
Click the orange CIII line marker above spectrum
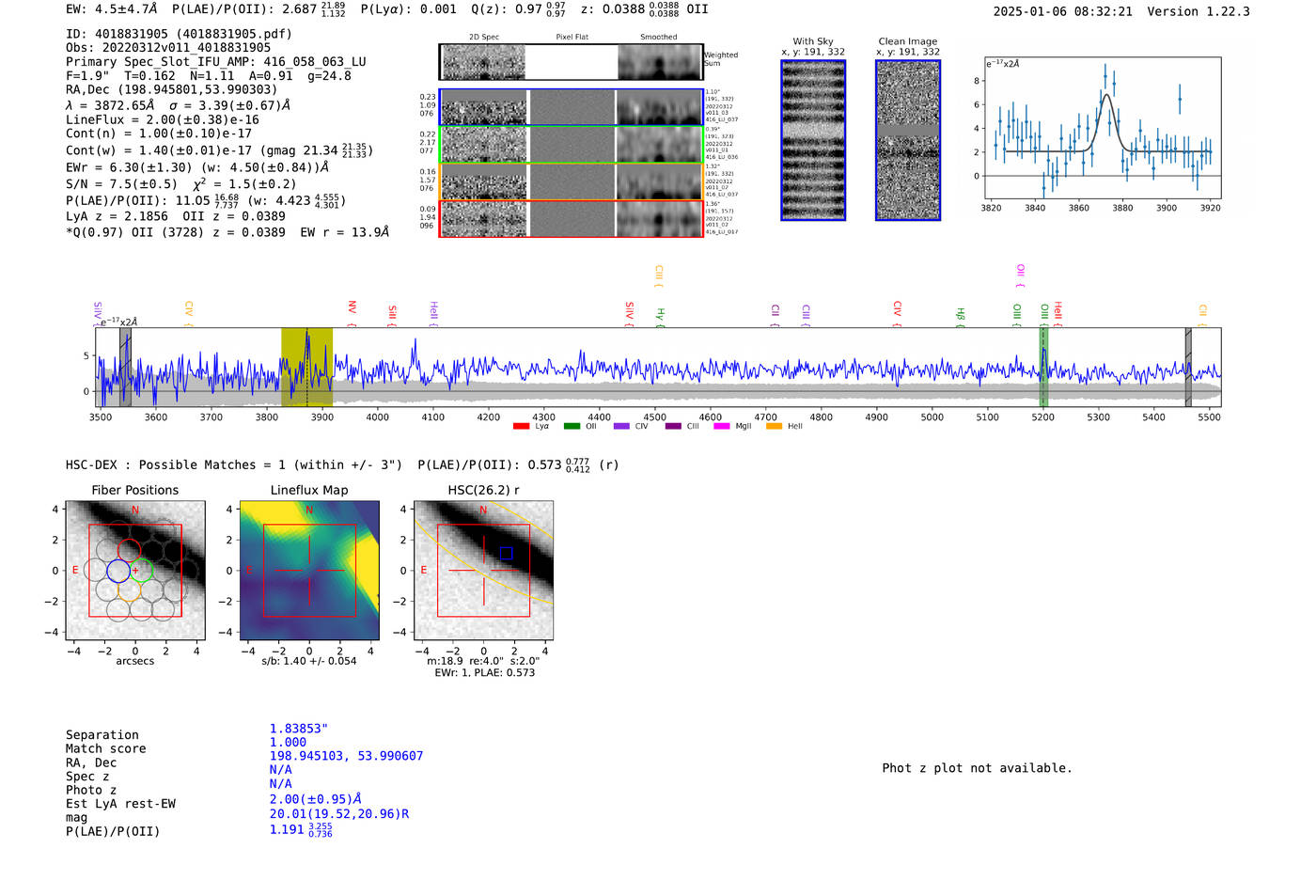pyautogui.click(x=658, y=275)
